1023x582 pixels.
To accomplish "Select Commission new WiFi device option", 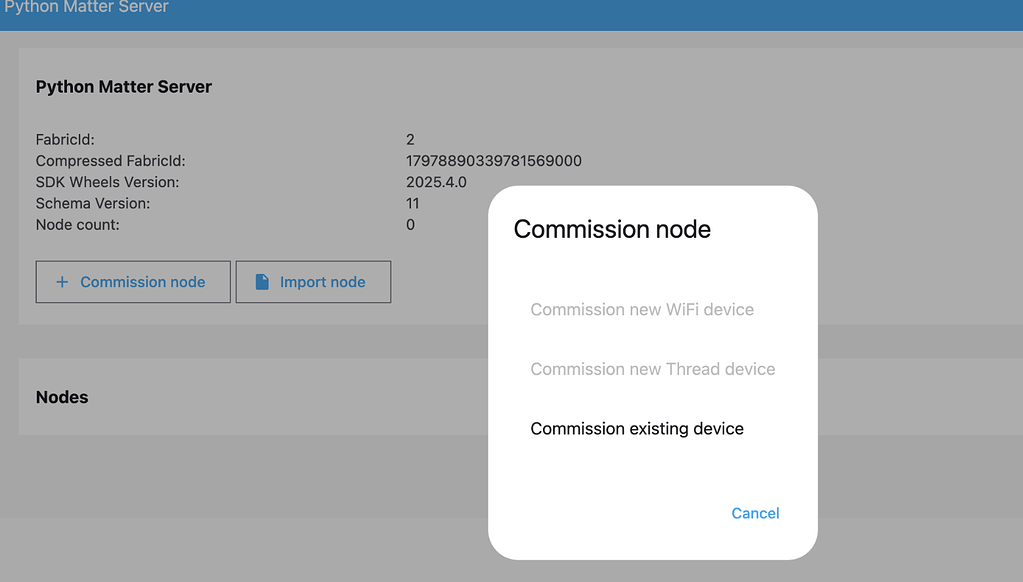I will 641,309.
